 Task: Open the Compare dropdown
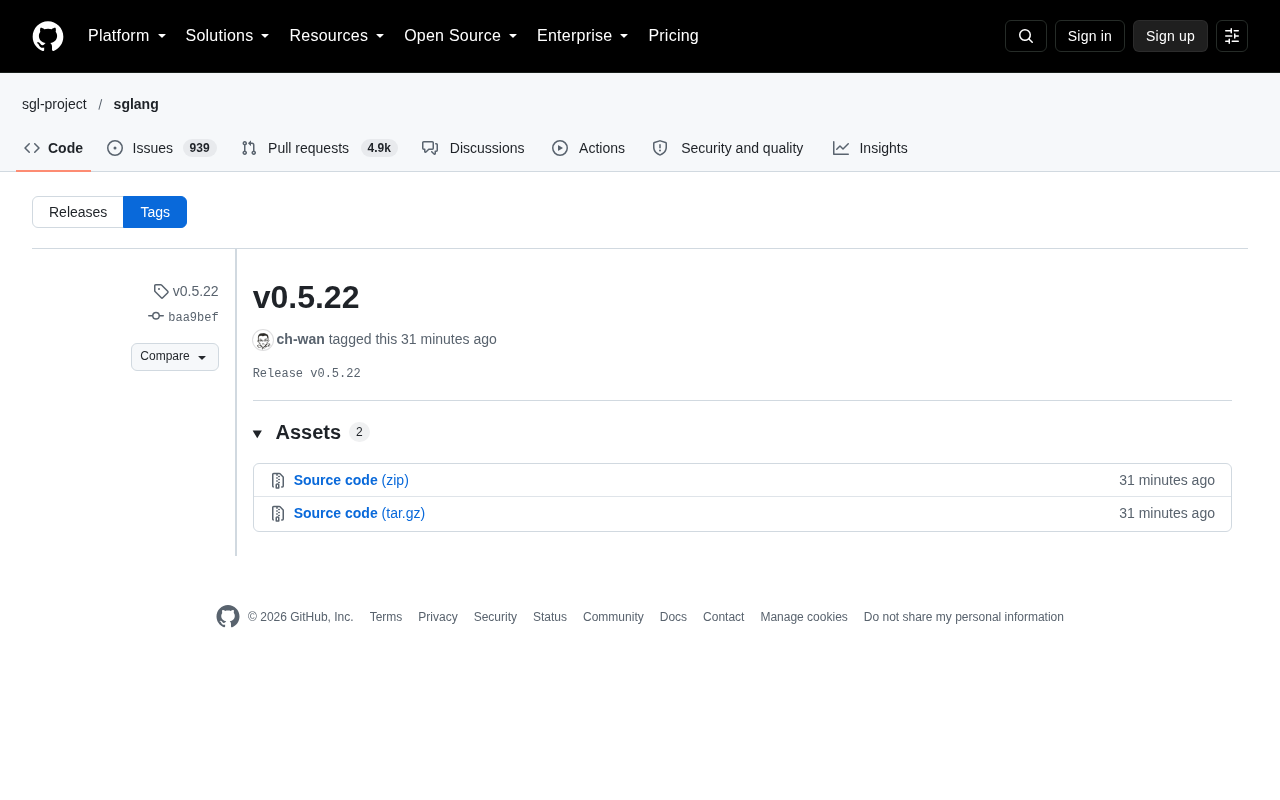tap(175, 357)
